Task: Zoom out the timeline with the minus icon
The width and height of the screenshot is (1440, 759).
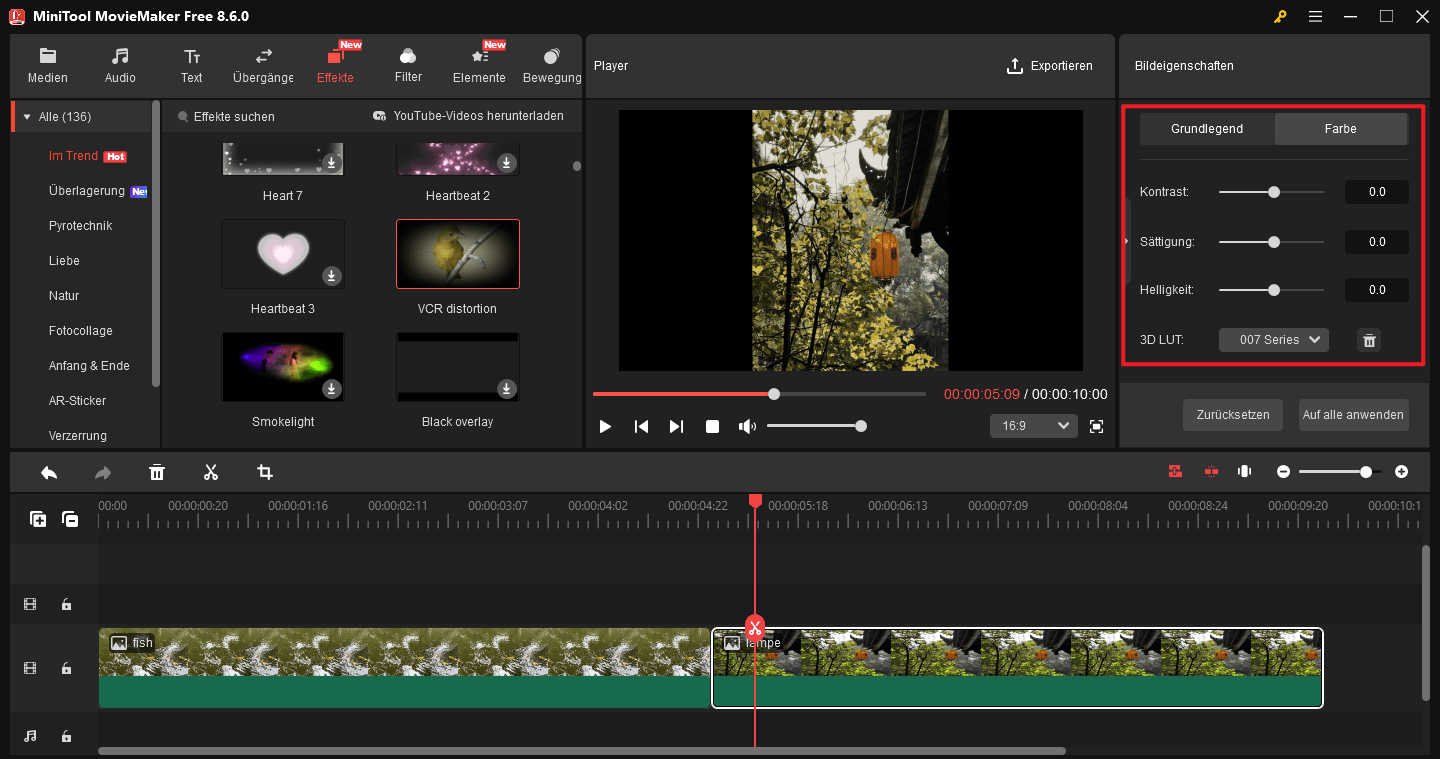Action: click(1283, 471)
